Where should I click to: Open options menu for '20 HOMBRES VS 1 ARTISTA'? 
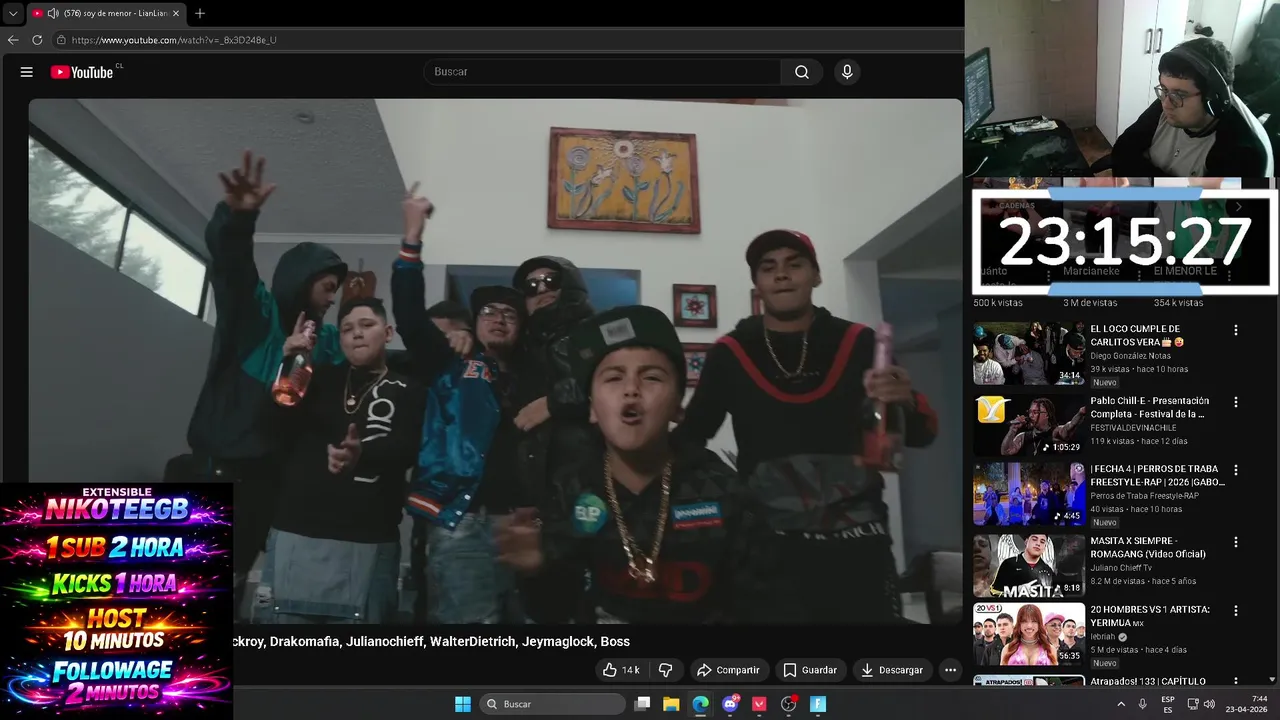pos(1236,610)
